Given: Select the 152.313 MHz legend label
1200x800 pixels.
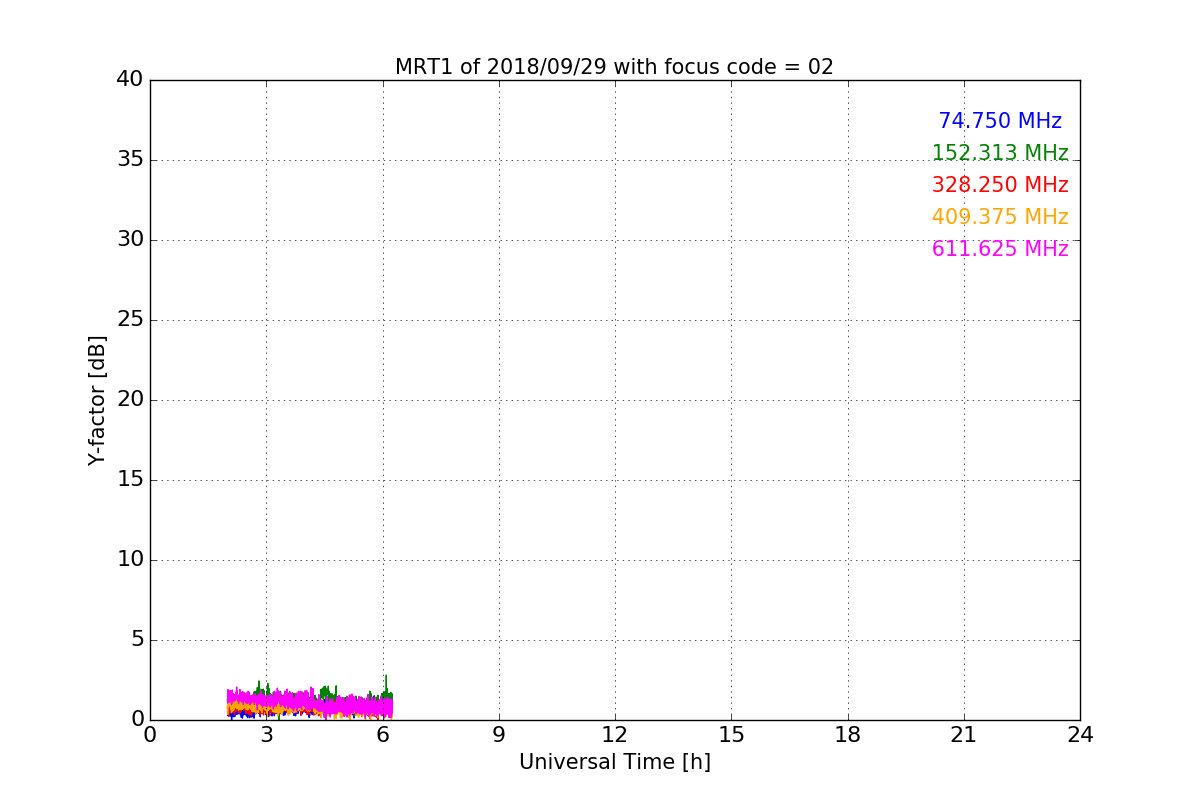Looking at the screenshot, I should point(1000,153).
